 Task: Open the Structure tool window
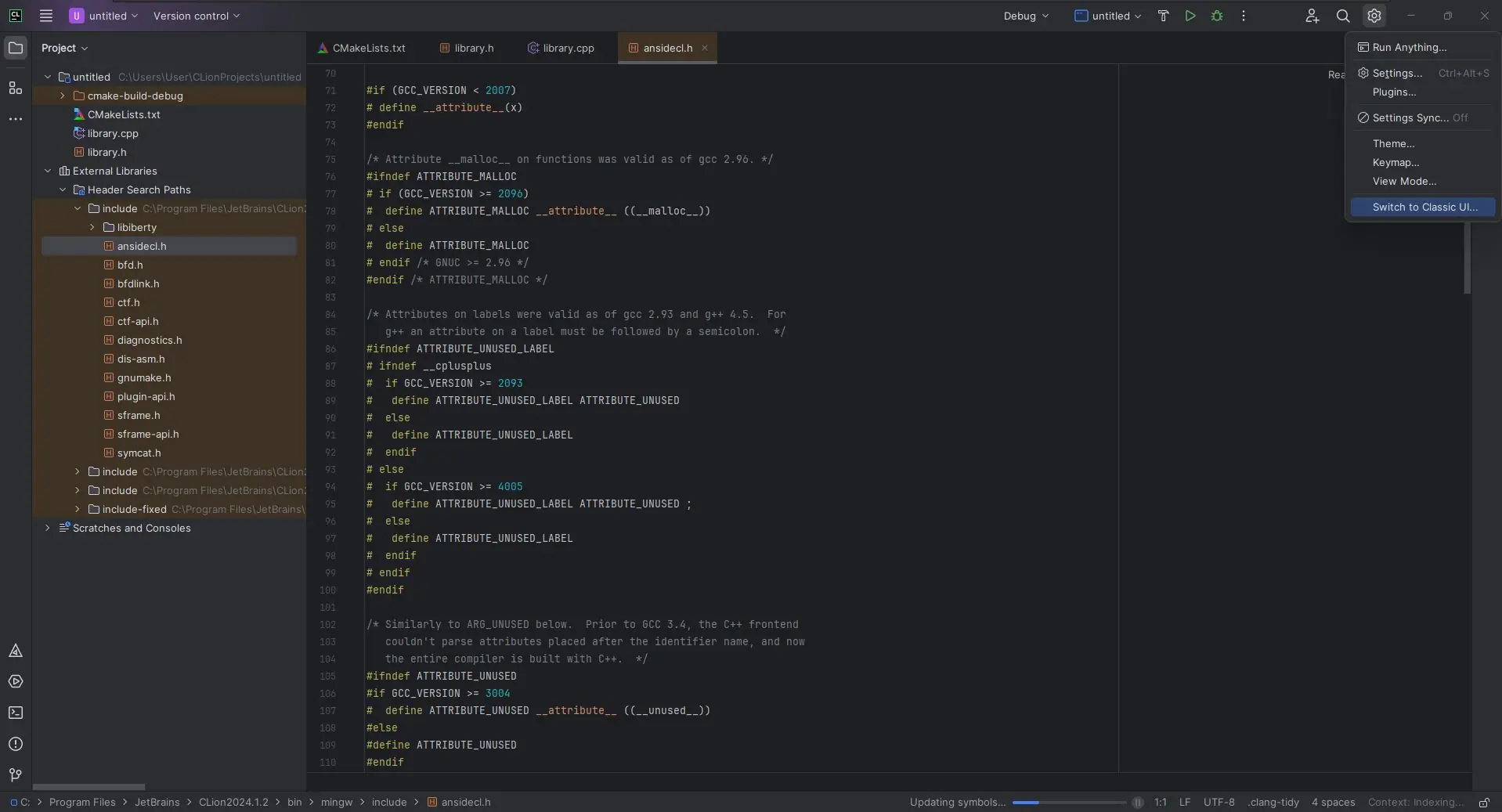(15, 88)
